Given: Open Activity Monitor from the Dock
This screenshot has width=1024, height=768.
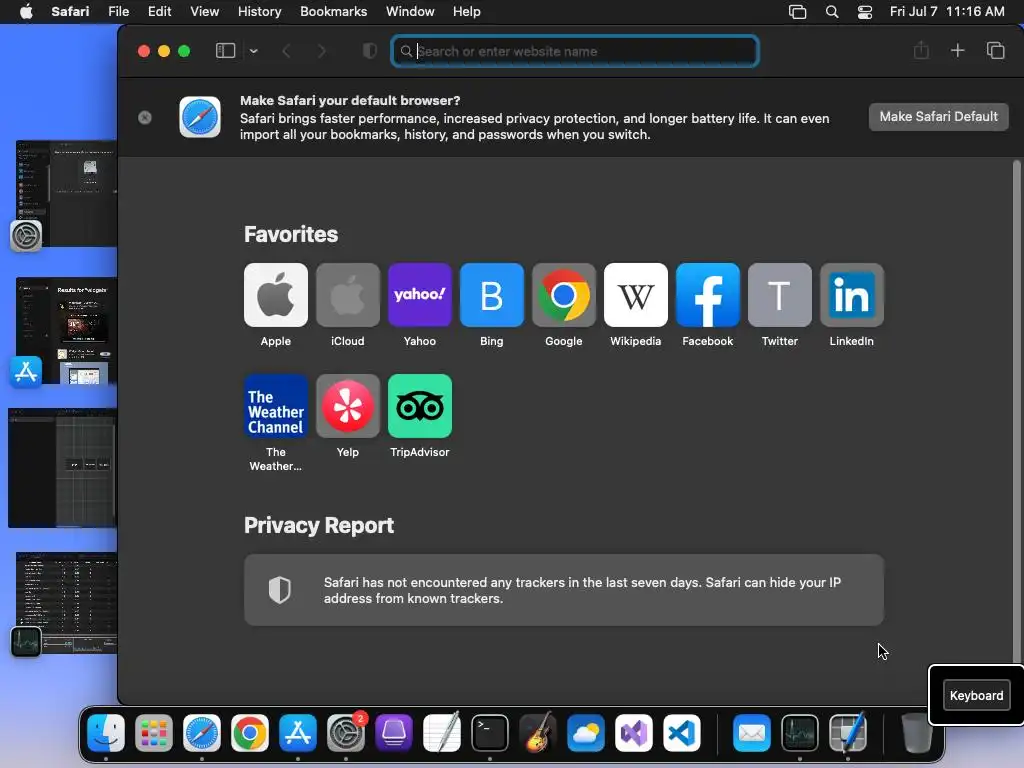Looking at the screenshot, I should click(800, 733).
